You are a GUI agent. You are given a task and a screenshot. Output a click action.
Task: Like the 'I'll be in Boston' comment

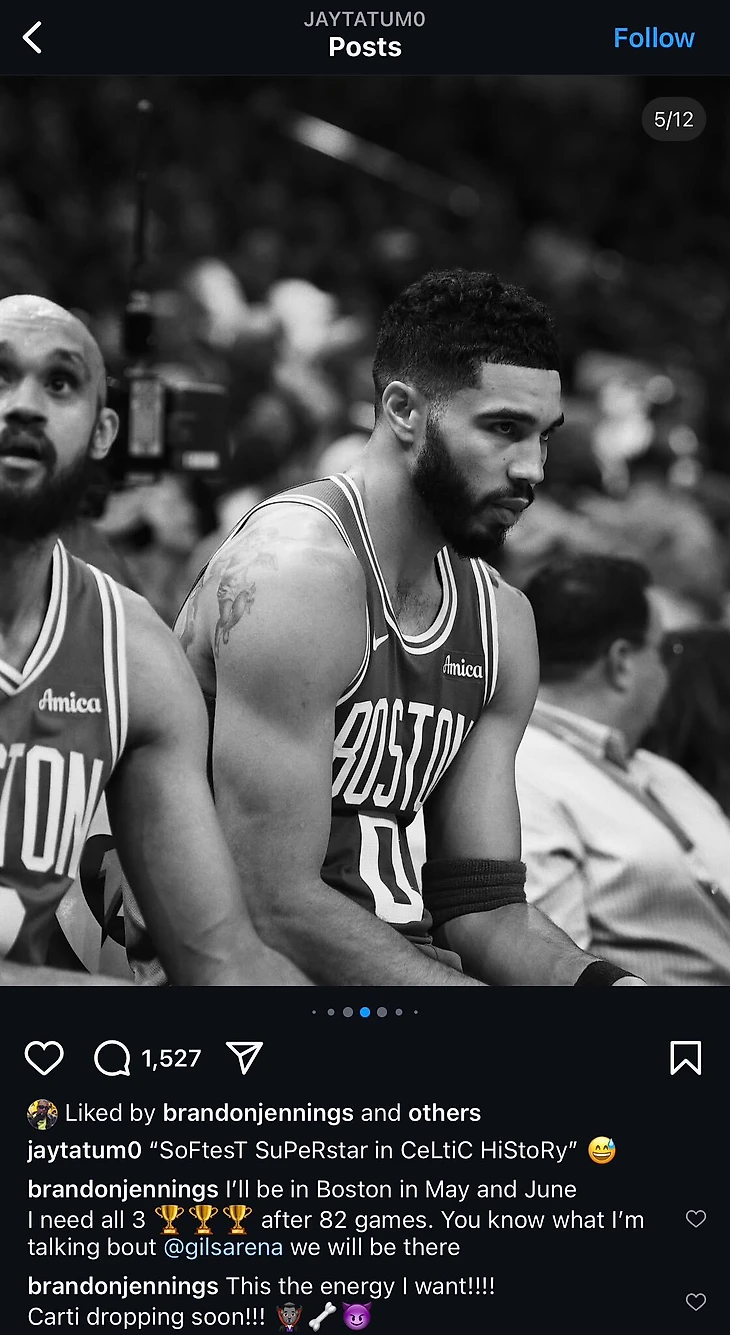pos(696,1218)
